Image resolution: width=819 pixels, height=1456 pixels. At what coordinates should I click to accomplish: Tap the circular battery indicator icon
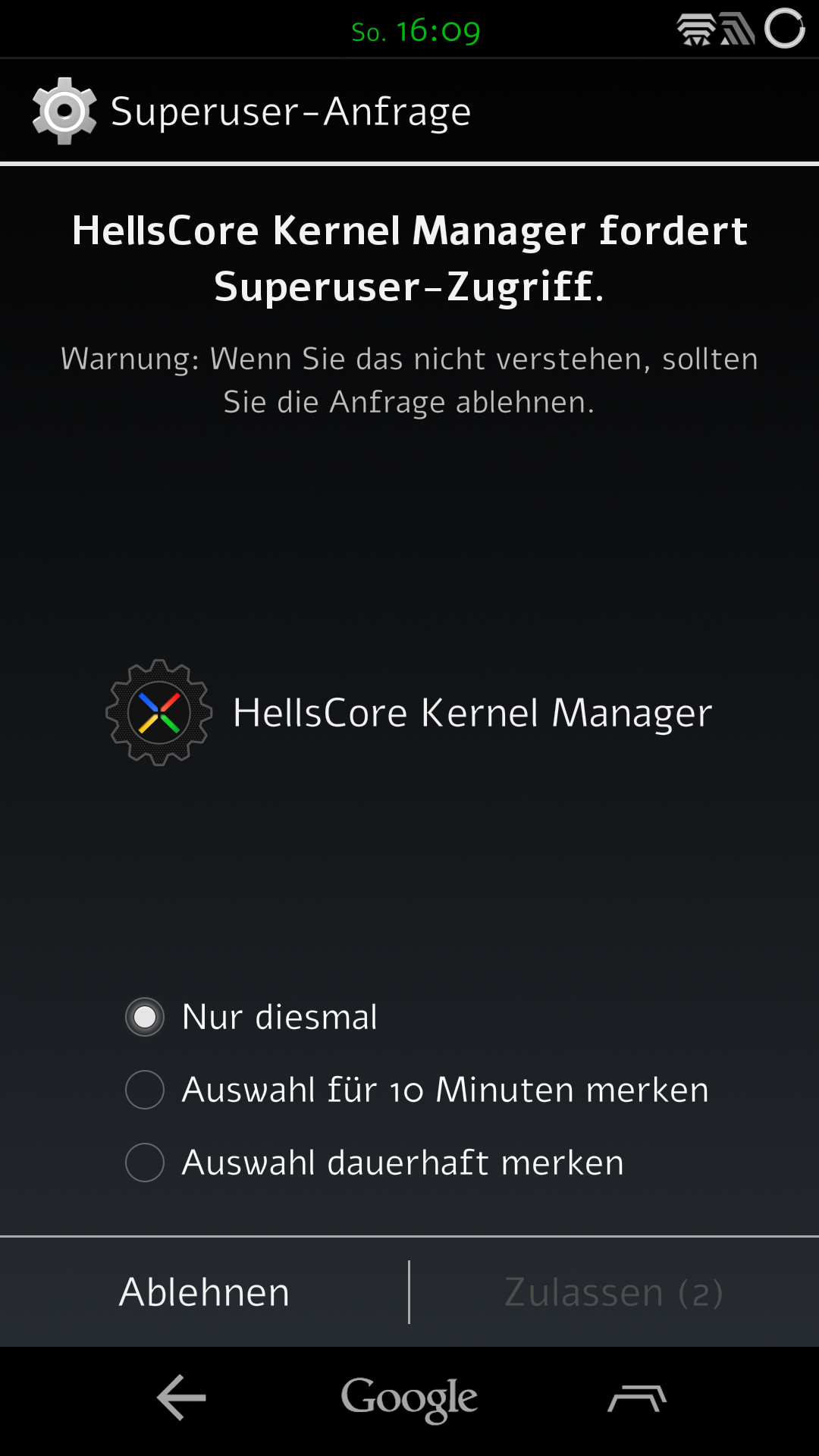pyautogui.click(x=784, y=29)
